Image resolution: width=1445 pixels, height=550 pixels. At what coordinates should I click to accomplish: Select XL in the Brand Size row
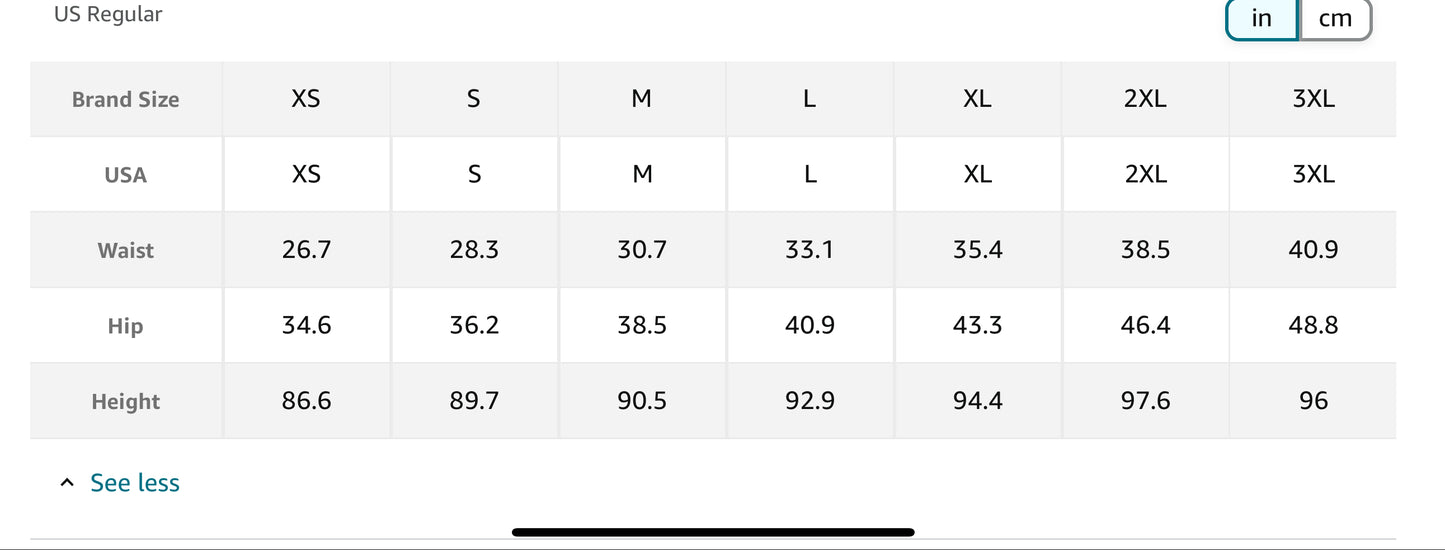pyautogui.click(x=977, y=99)
